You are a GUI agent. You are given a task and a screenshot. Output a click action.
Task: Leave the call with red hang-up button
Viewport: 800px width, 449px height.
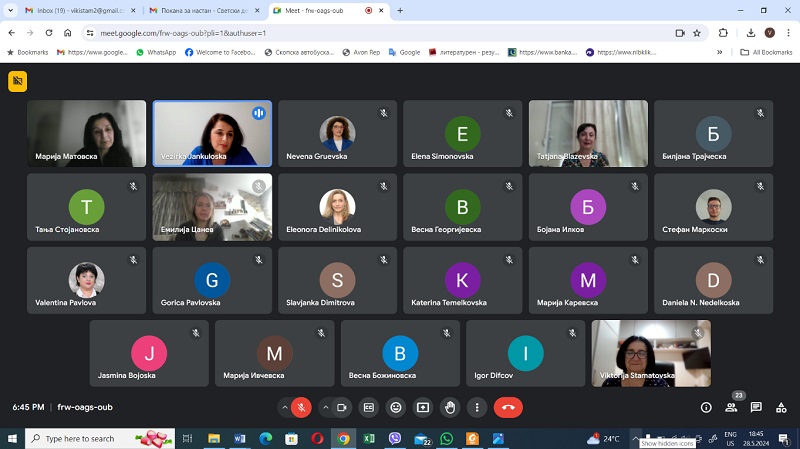click(508, 407)
